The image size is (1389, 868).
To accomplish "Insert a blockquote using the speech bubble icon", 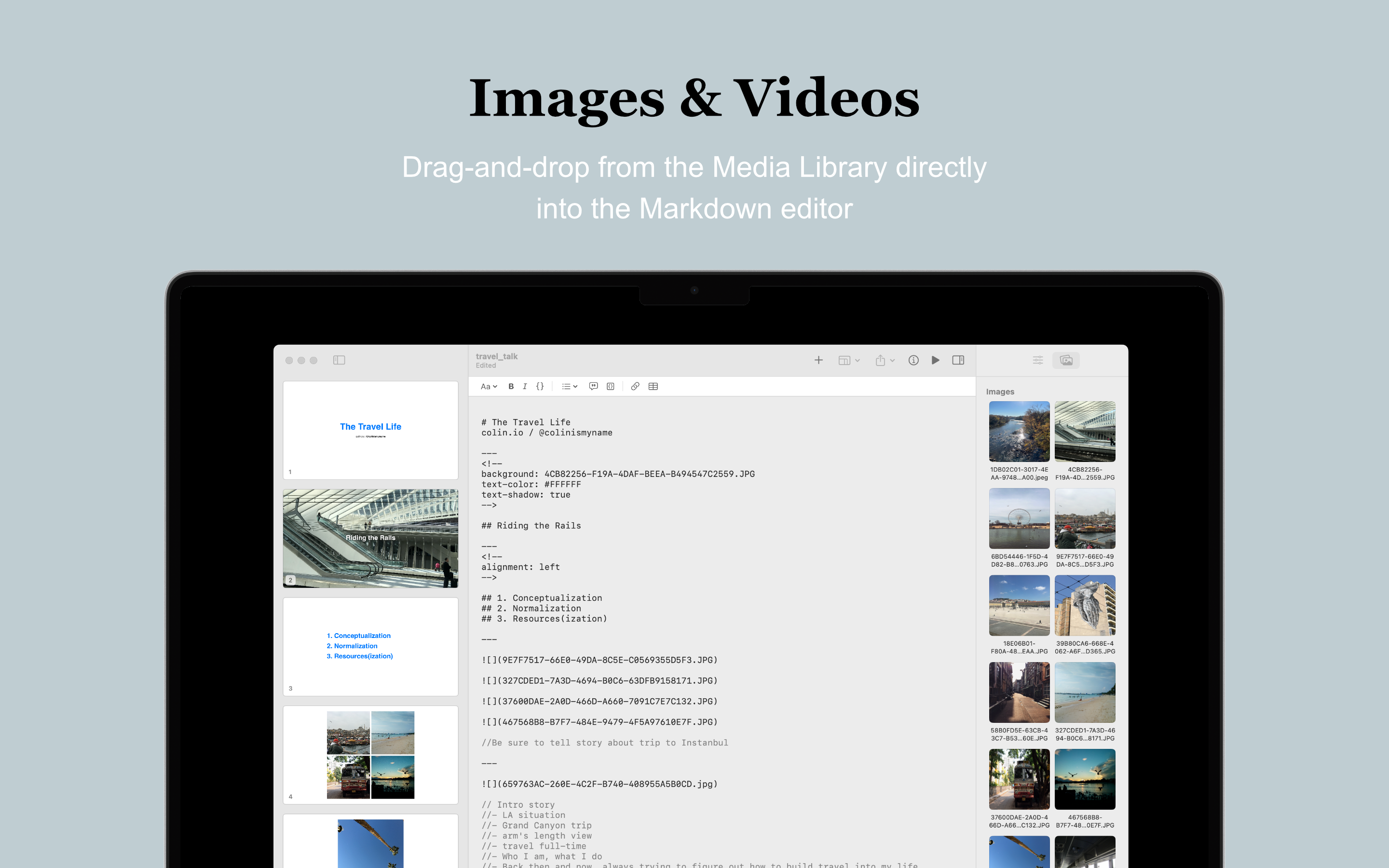I will click(594, 386).
